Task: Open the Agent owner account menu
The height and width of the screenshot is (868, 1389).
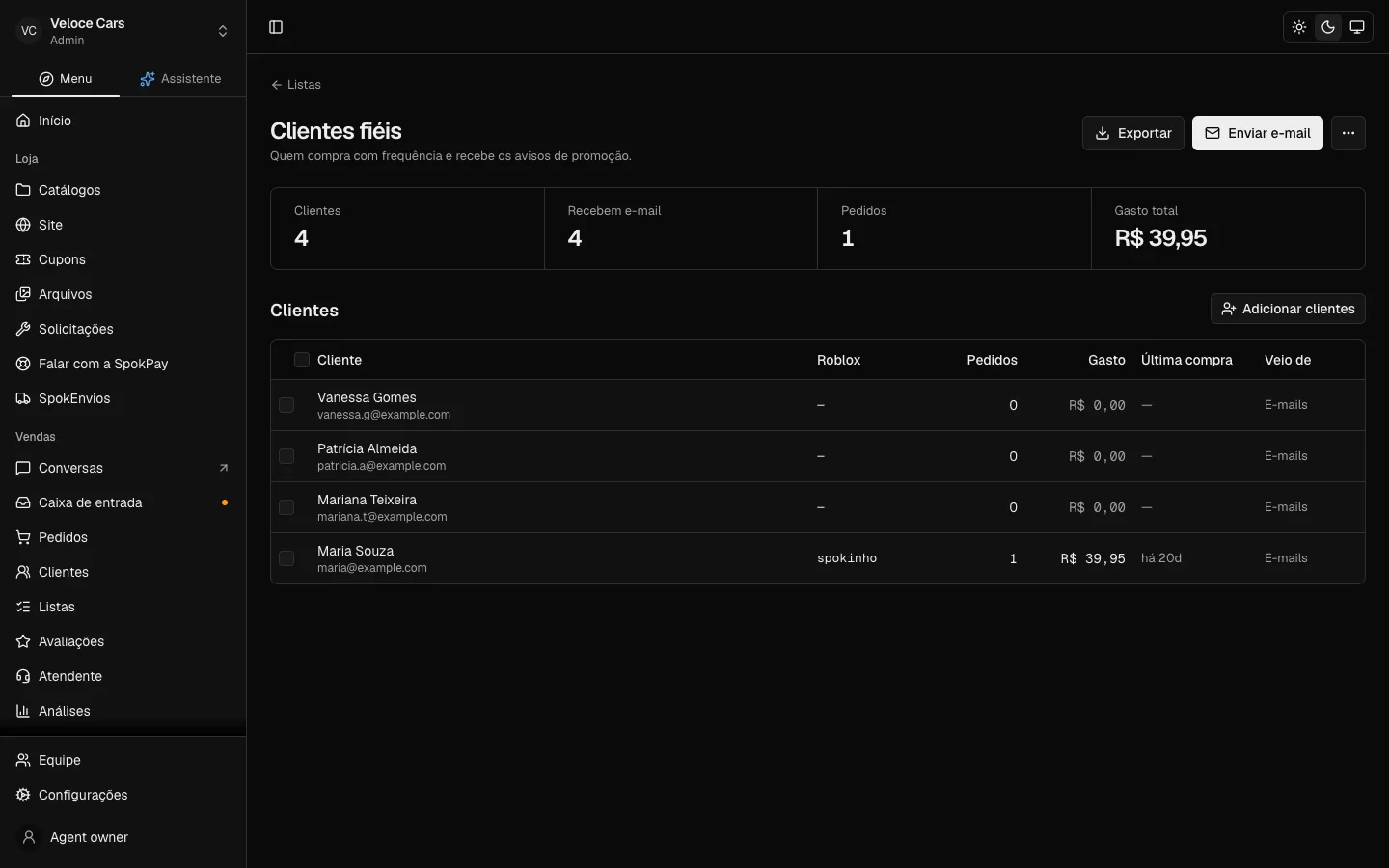Action: 123,837
